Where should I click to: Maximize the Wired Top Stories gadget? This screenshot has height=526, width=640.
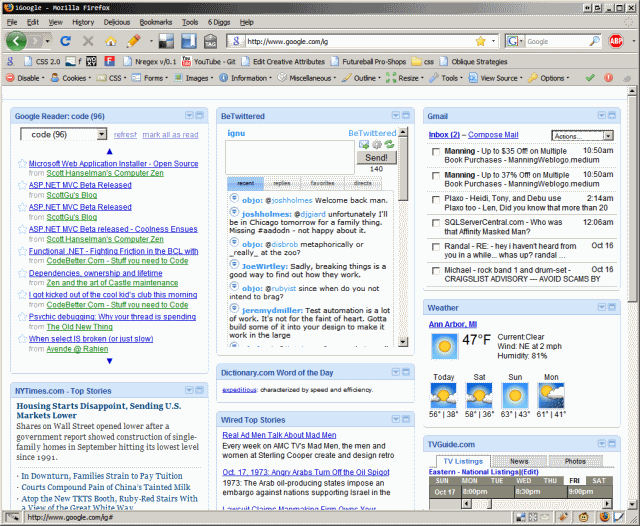[406, 419]
